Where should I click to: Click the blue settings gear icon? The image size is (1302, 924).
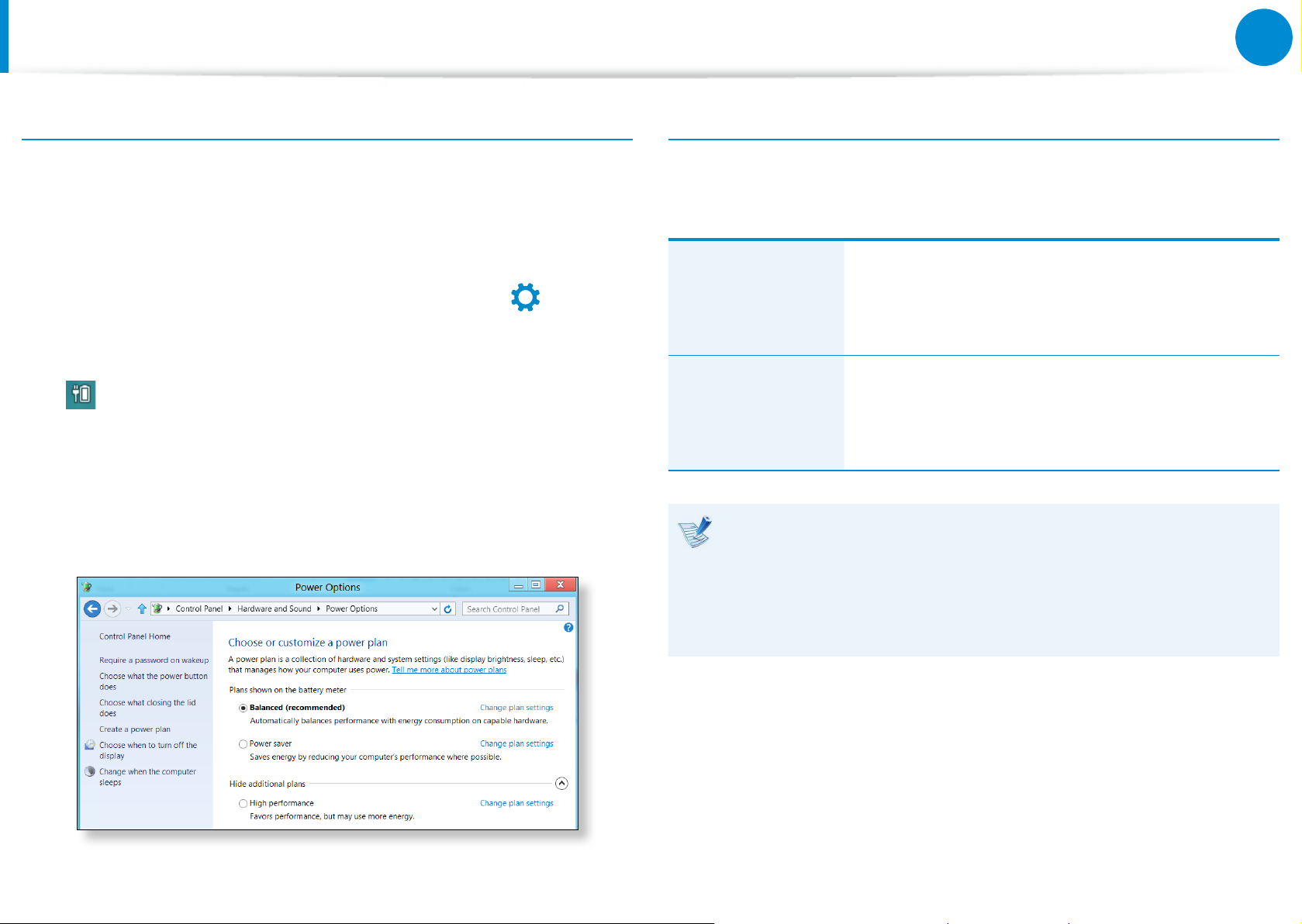tap(525, 298)
